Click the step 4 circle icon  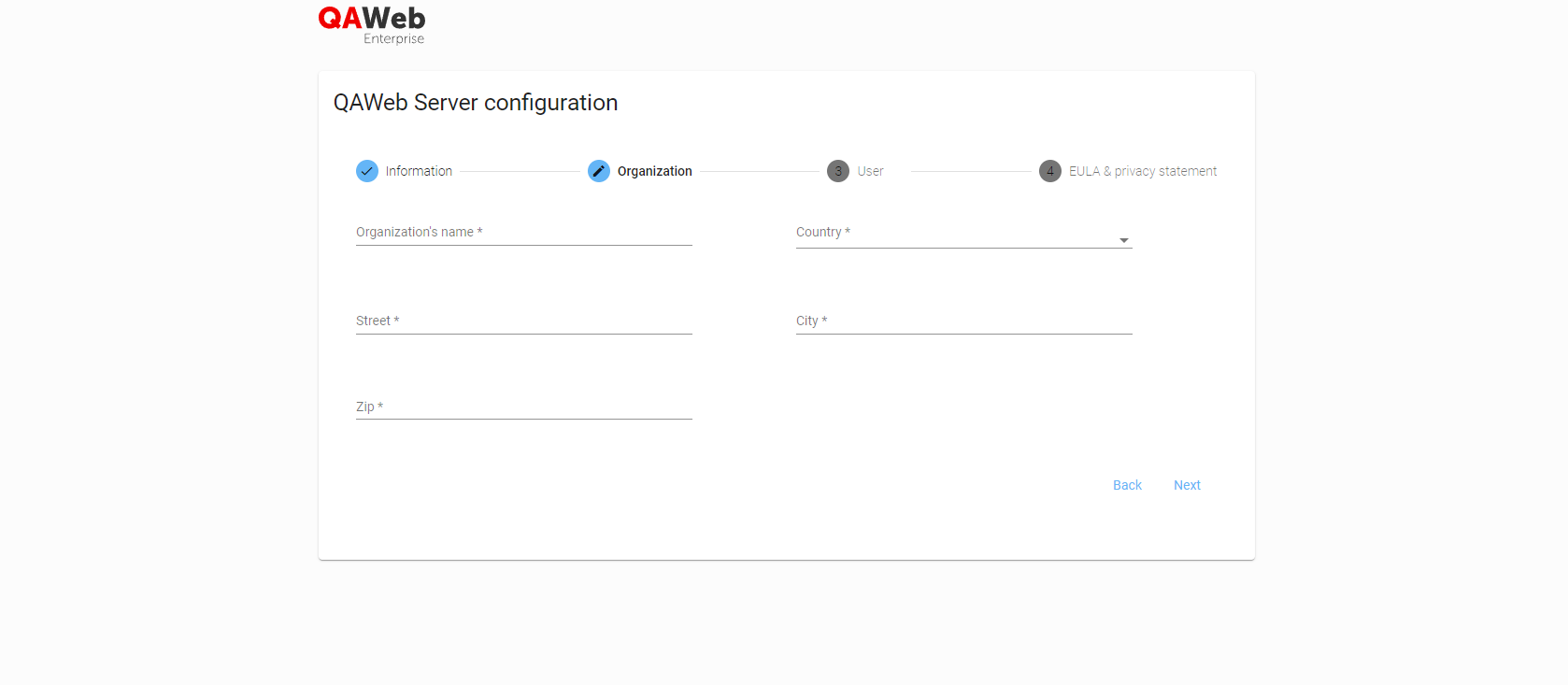click(1050, 171)
